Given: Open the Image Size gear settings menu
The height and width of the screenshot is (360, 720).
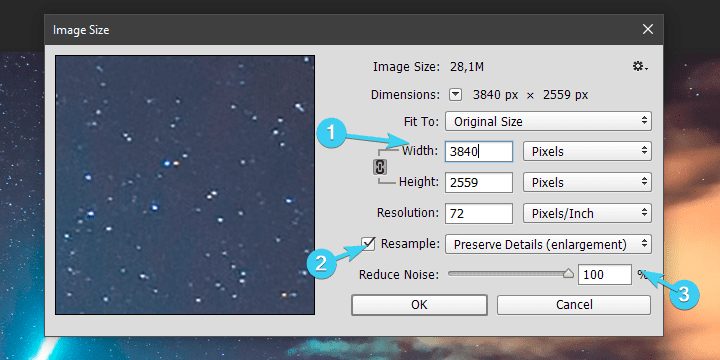Looking at the screenshot, I should coord(640,67).
